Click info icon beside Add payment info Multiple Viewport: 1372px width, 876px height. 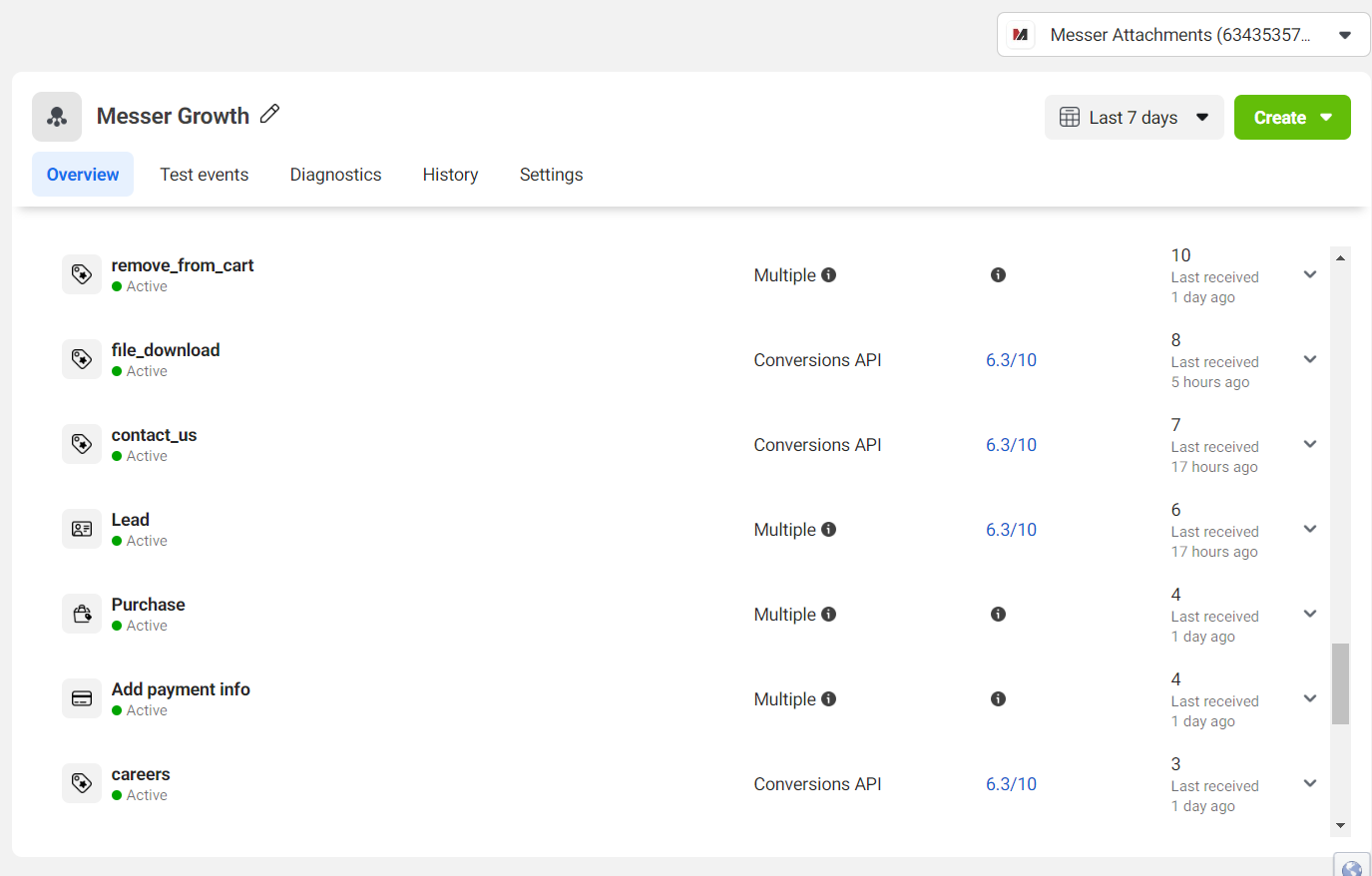[x=828, y=699]
